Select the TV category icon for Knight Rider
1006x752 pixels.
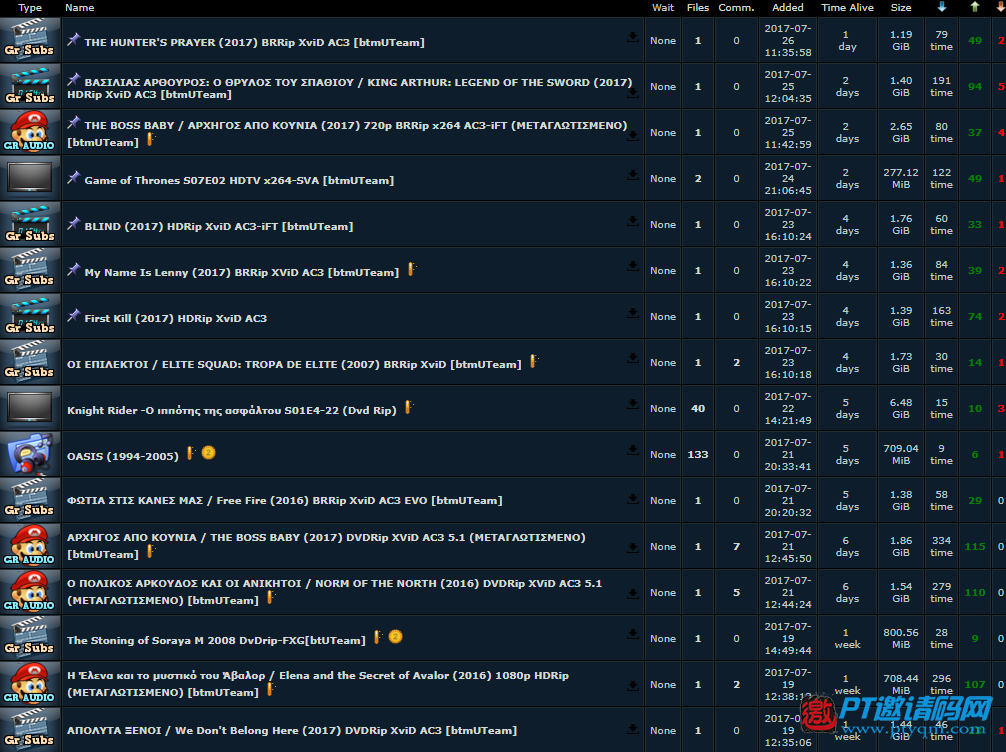point(30,408)
